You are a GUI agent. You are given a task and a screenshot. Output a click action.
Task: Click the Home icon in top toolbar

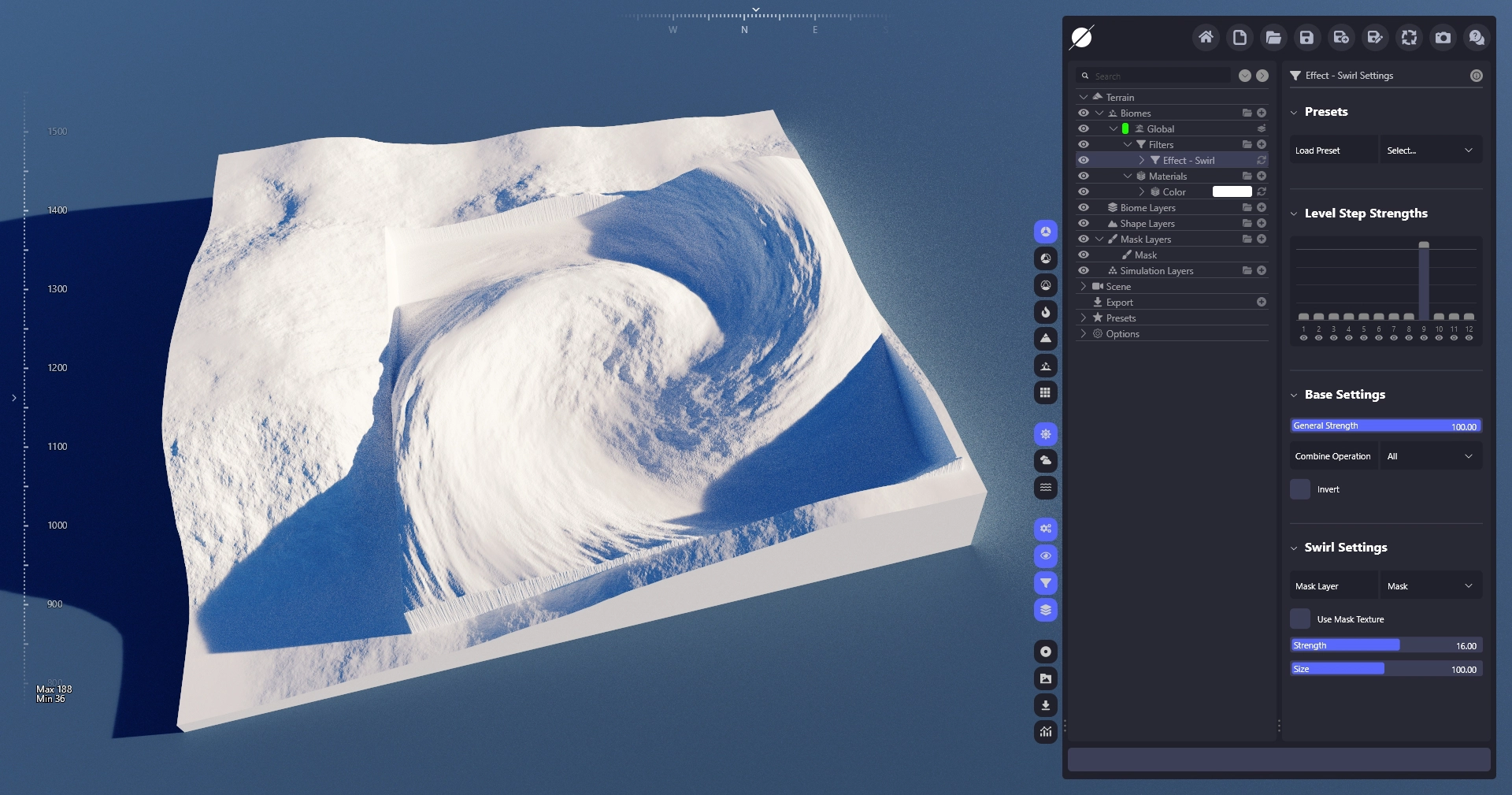1205,37
